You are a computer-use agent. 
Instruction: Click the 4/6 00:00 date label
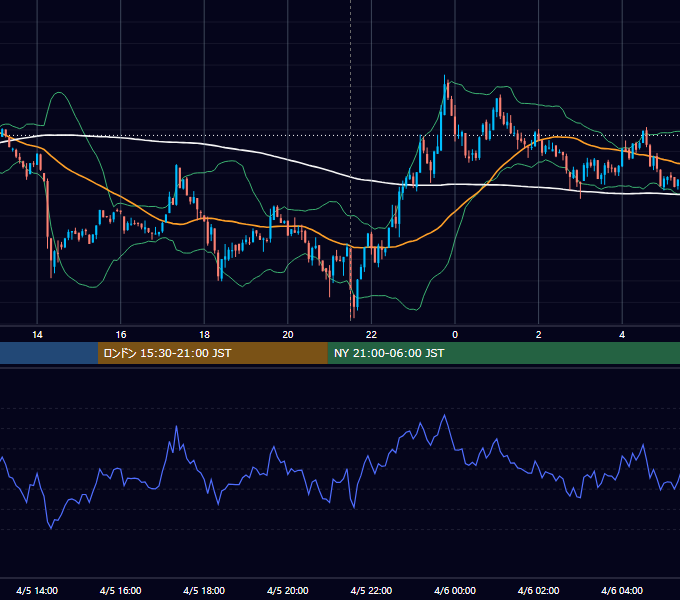pyautogui.click(x=455, y=590)
